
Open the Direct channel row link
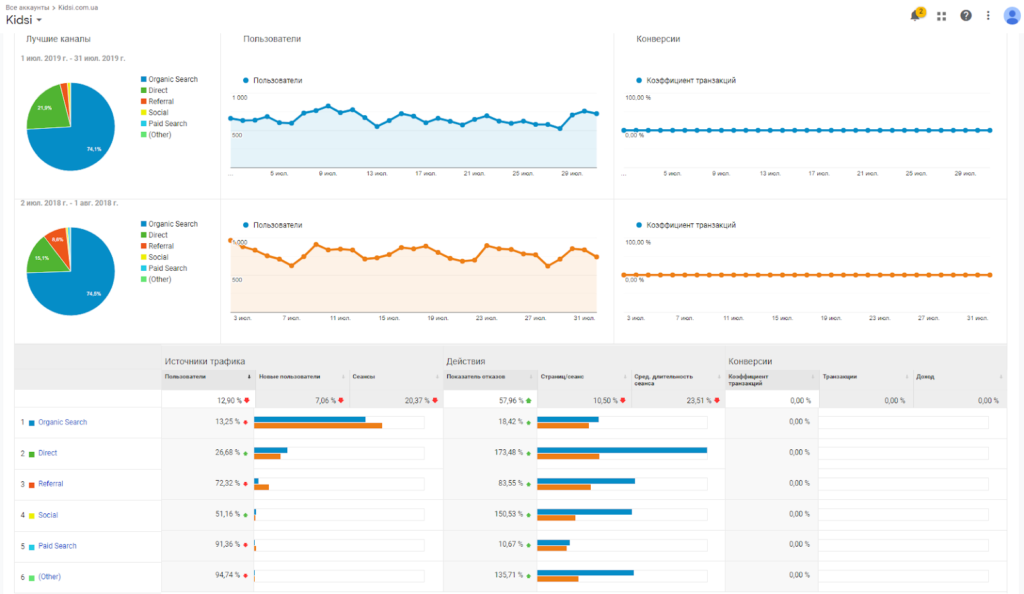(x=47, y=453)
